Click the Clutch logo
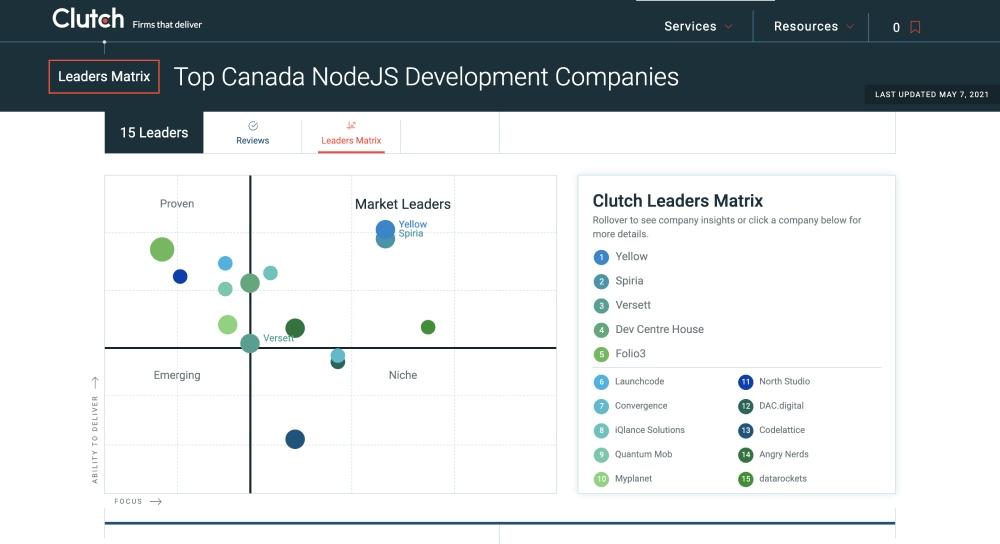The height and width of the screenshot is (544, 1000). (x=88, y=18)
